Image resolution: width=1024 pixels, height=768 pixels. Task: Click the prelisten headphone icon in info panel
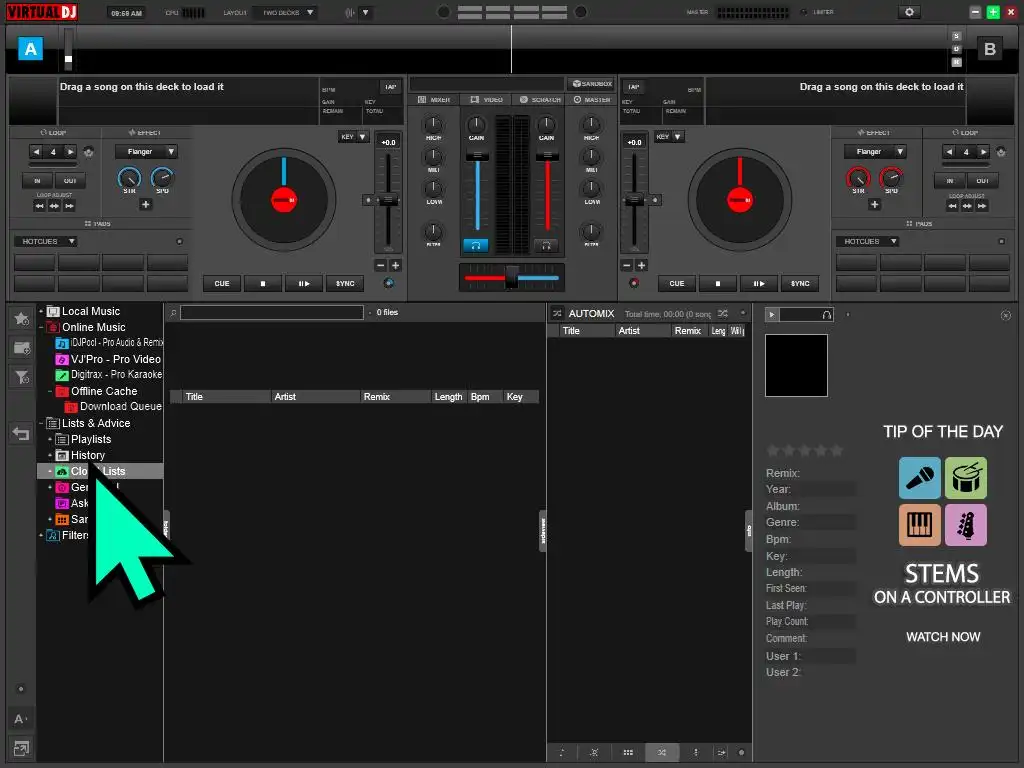tap(827, 315)
